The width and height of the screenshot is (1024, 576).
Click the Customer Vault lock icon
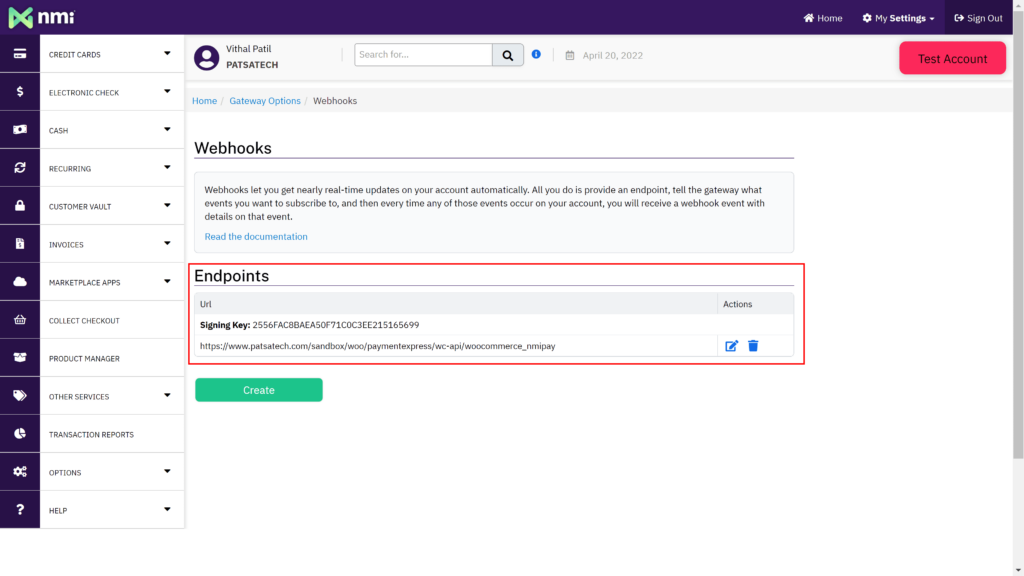click(x=20, y=206)
